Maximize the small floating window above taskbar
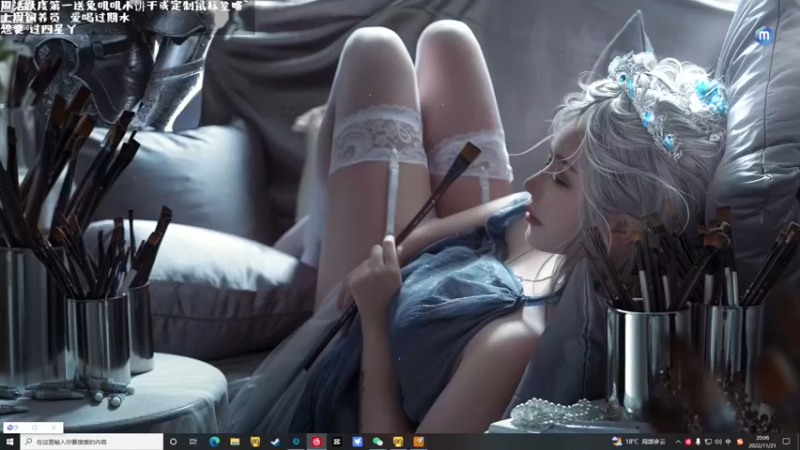 (x=35, y=427)
